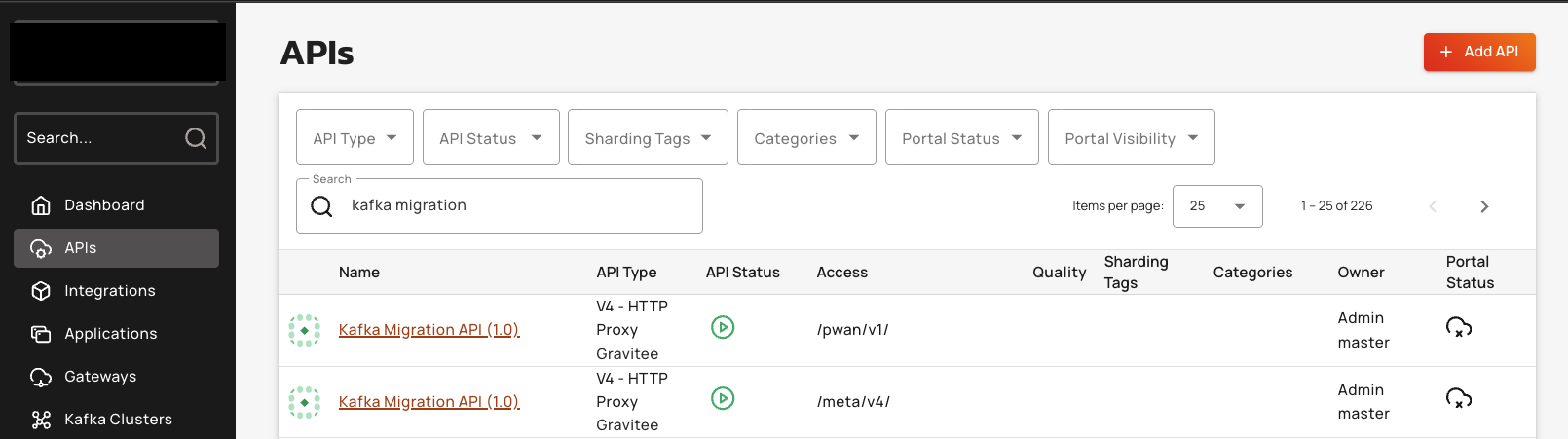
Task: Click the magnifier icon in sidebar search
Action: pos(196,138)
